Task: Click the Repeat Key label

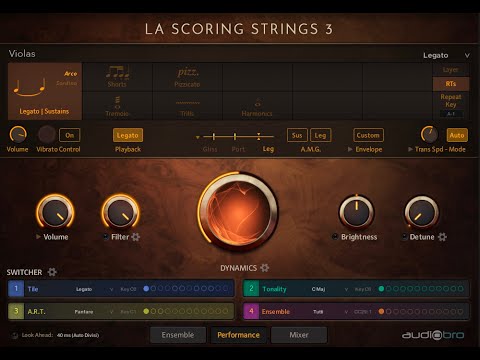Action: tap(451, 100)
